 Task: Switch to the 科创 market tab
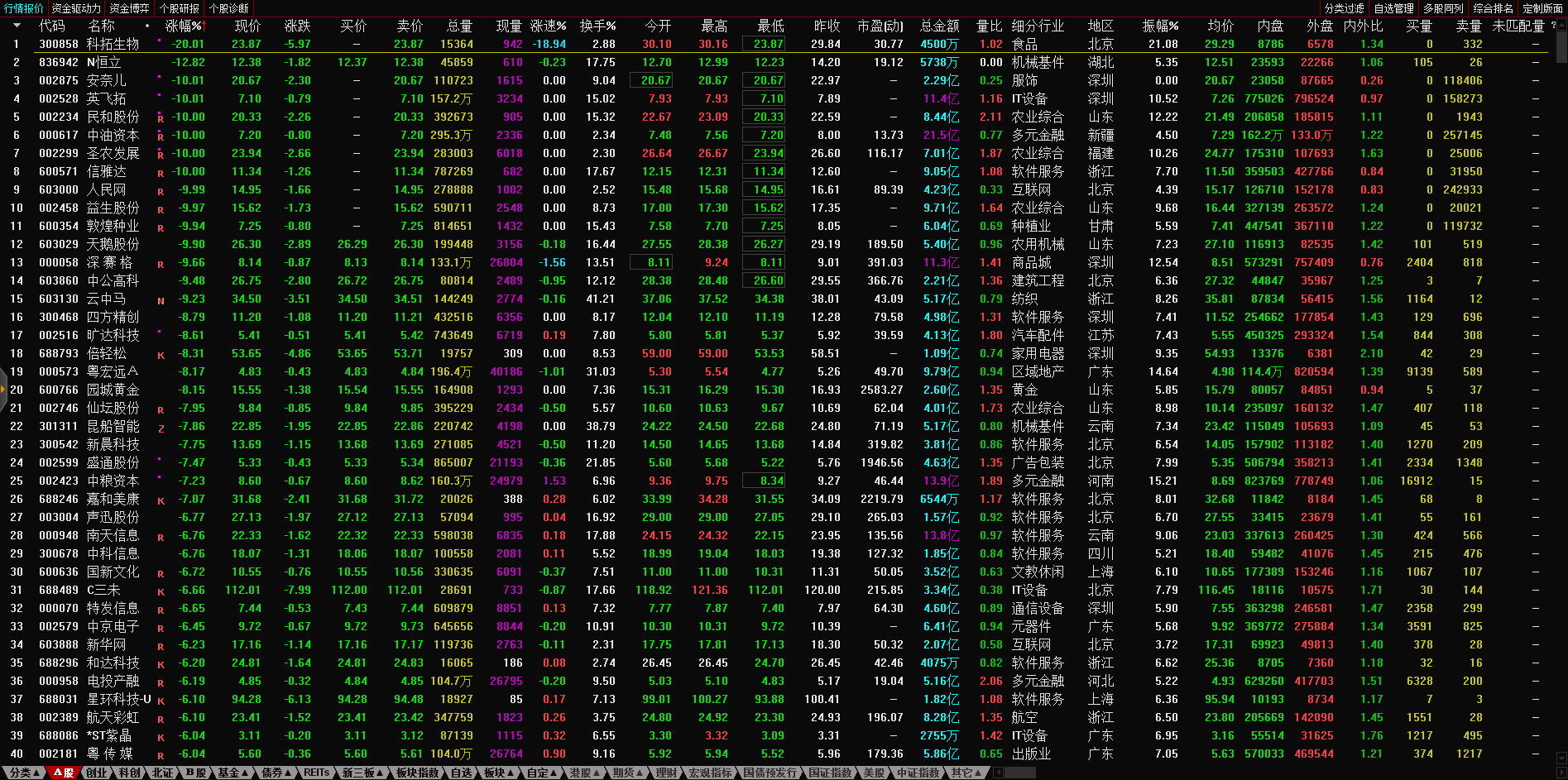click(x=129, y=773)
